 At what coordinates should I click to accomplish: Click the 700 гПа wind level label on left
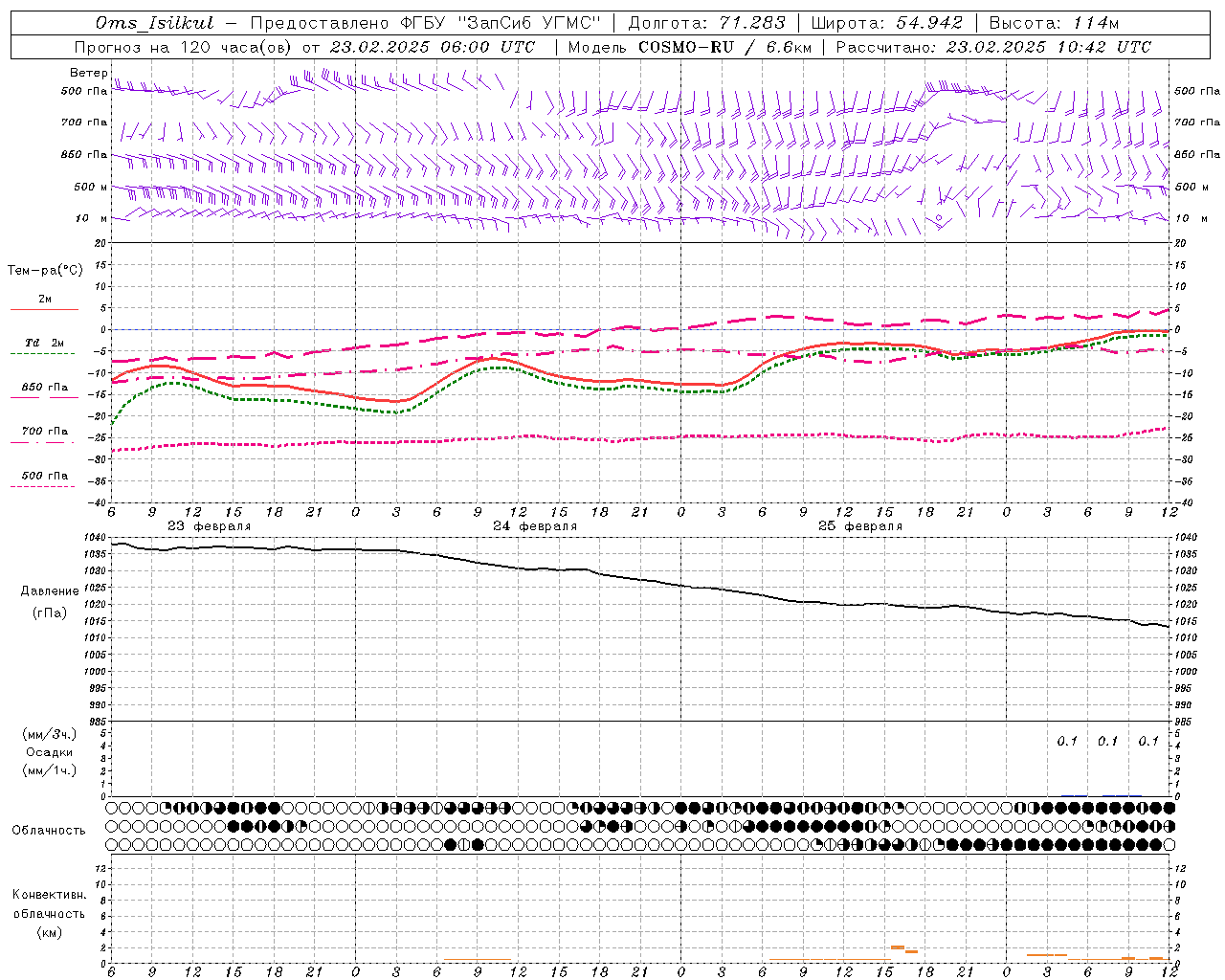(x=84, y=122)
